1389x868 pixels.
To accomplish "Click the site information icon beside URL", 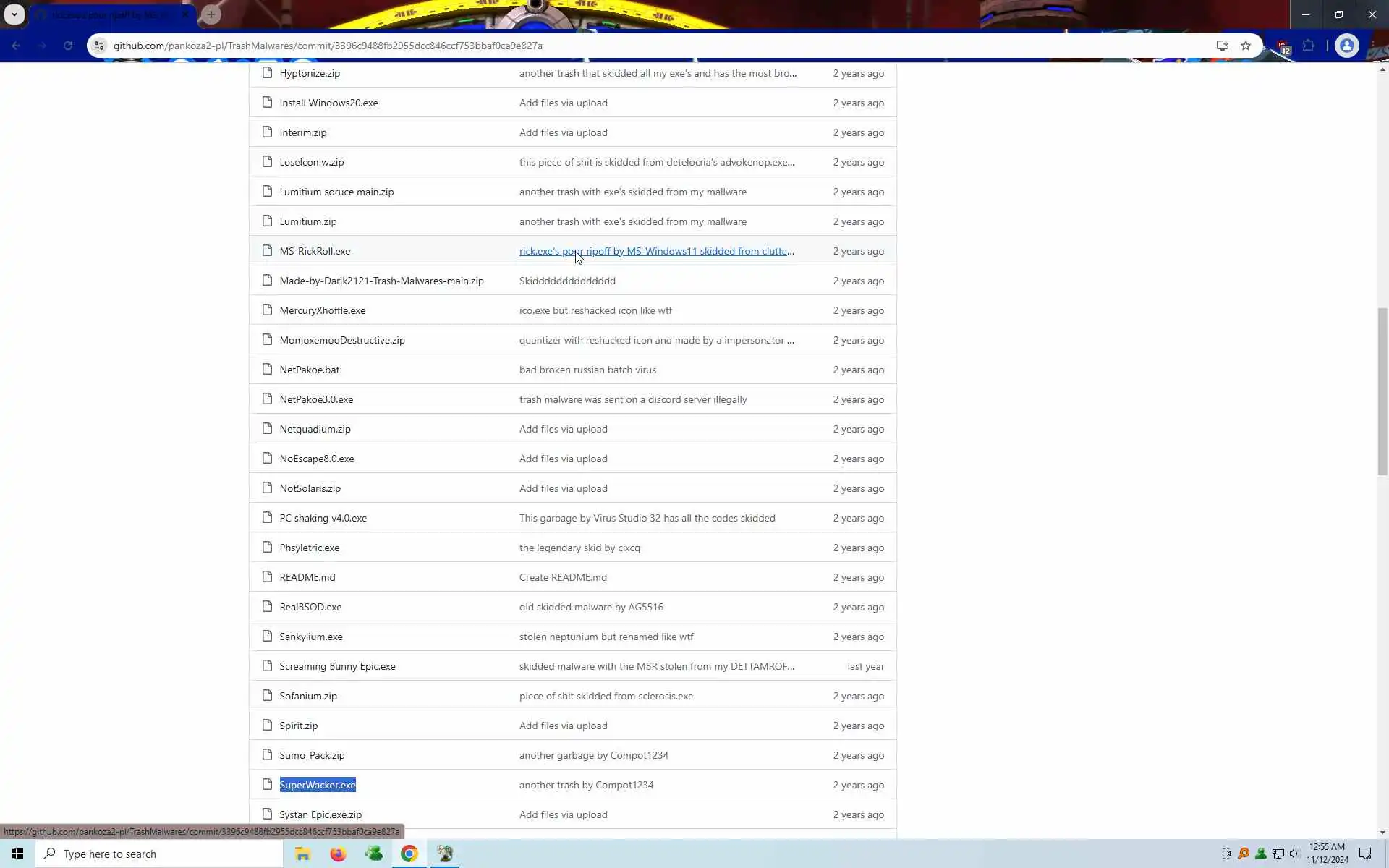I will click(x=99, y=46).
